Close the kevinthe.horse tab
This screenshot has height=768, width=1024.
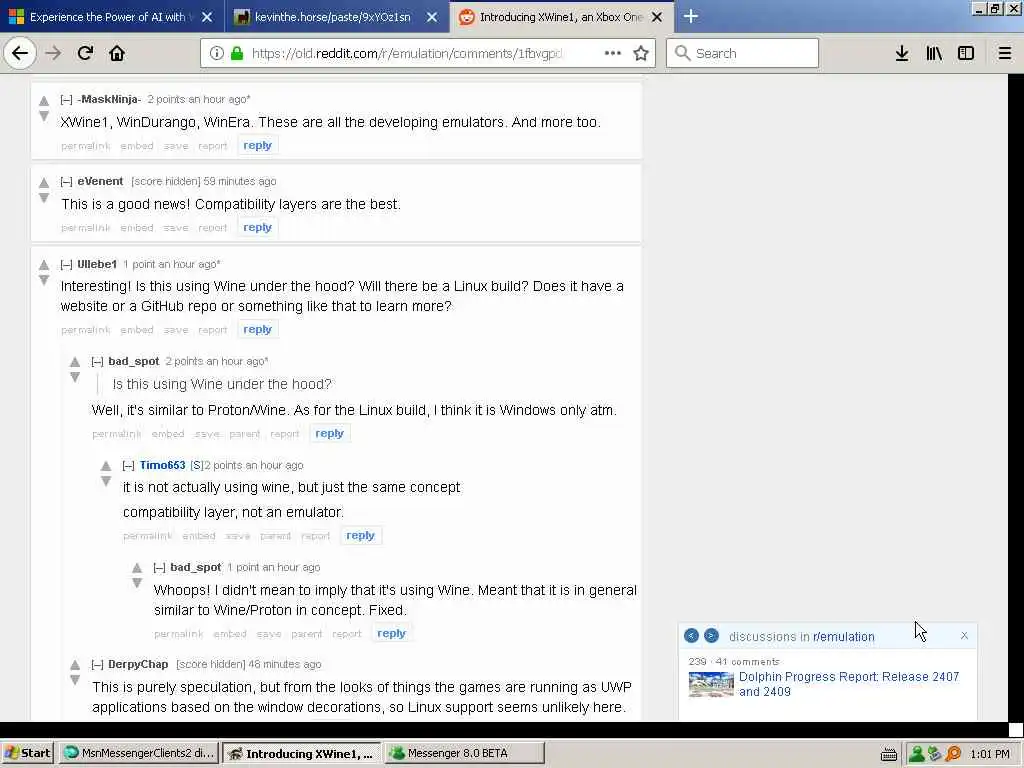[x=432, y=17]
